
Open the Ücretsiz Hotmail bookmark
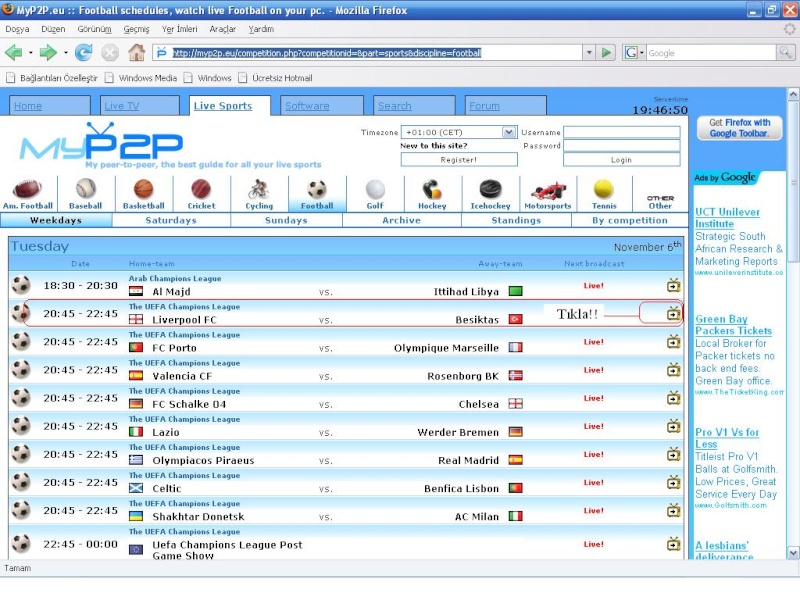276,78
